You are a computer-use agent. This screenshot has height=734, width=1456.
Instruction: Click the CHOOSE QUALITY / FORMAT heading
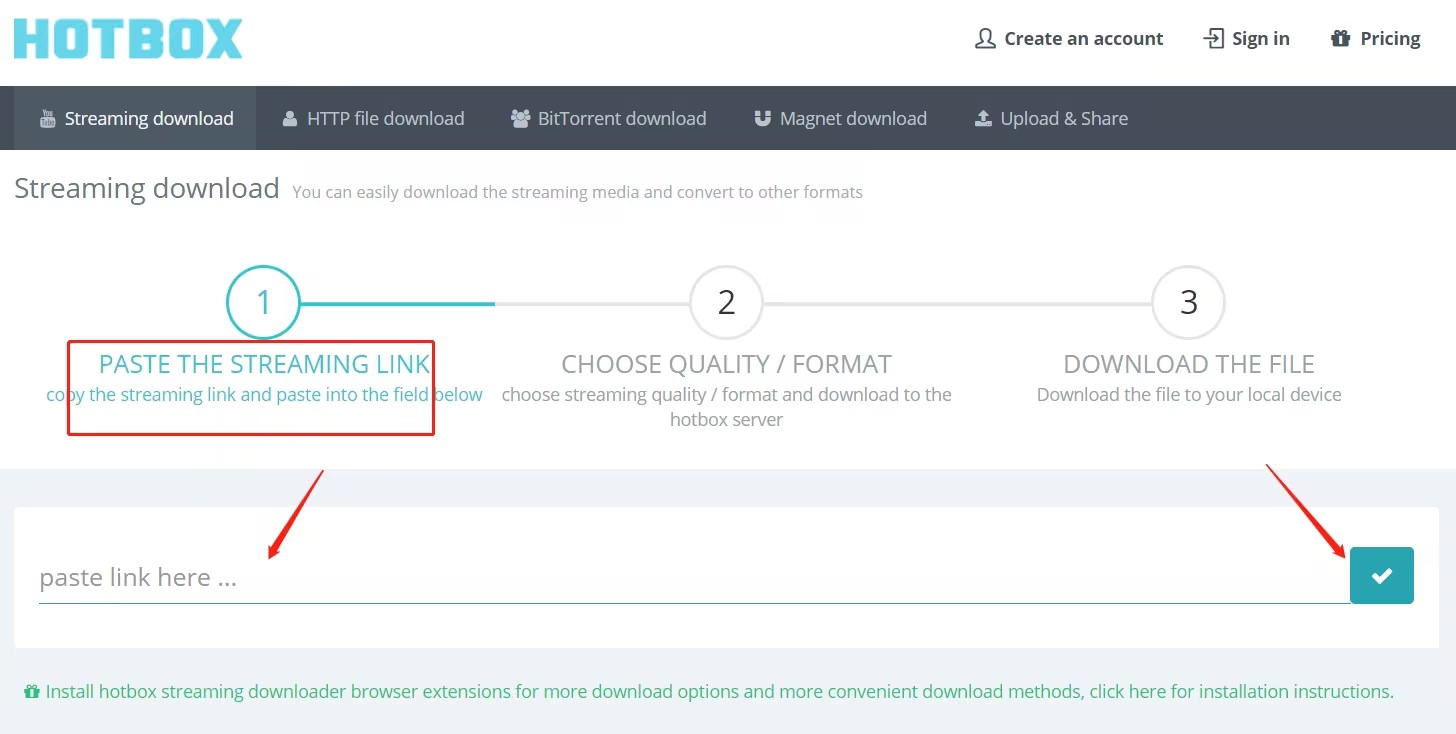coord(726,364)
